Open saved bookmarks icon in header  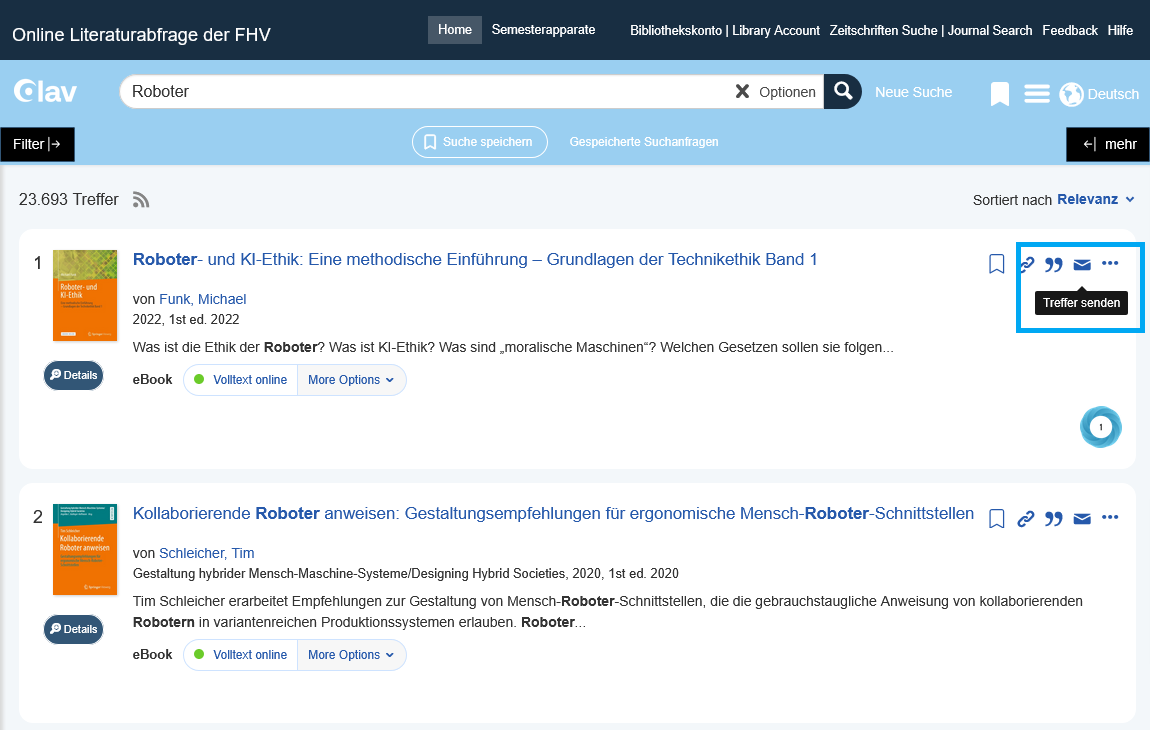click(x=999, y=94)
